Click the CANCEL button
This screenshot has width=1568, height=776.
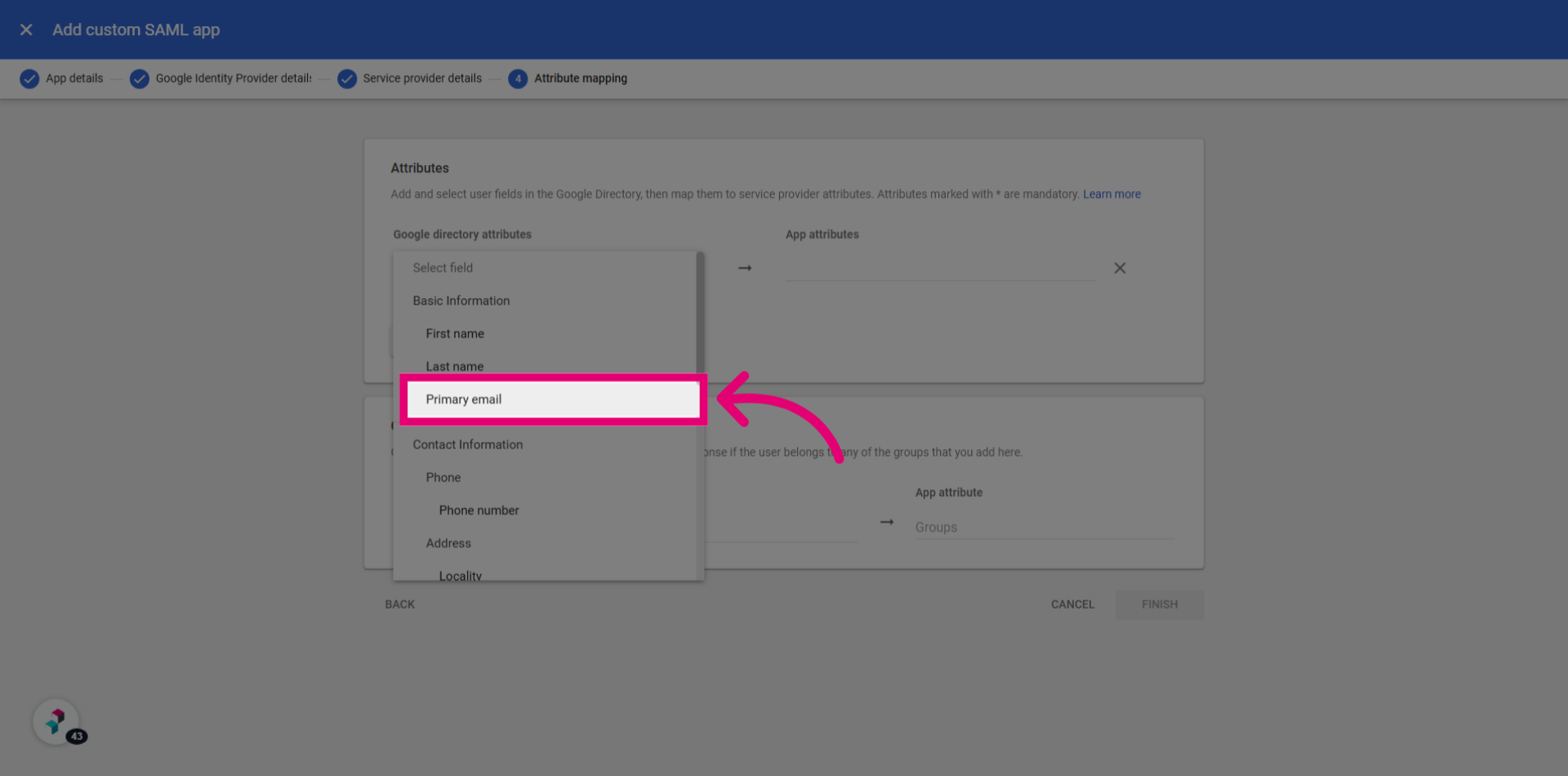click(1072, 604)
